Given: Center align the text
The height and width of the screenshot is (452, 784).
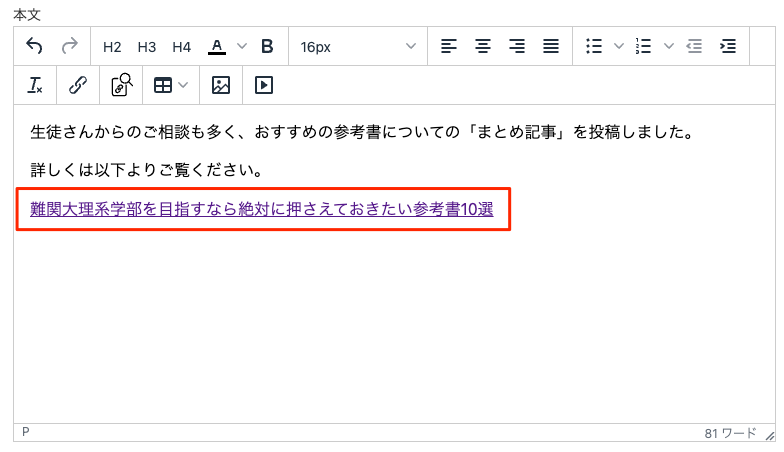Looking at the screenshot, I should pos(482,46).
